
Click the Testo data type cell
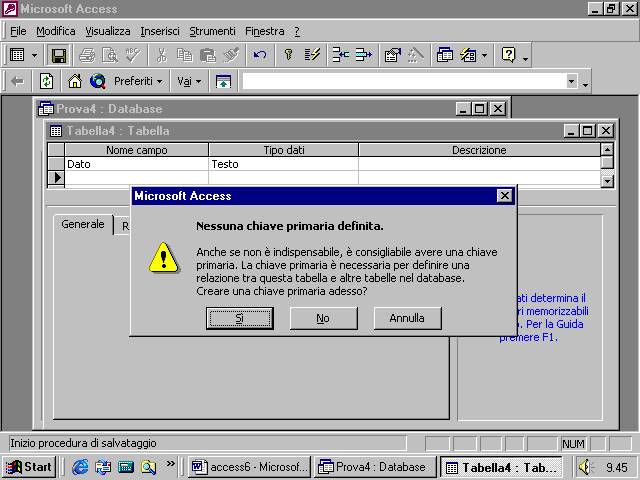(283, 164)
